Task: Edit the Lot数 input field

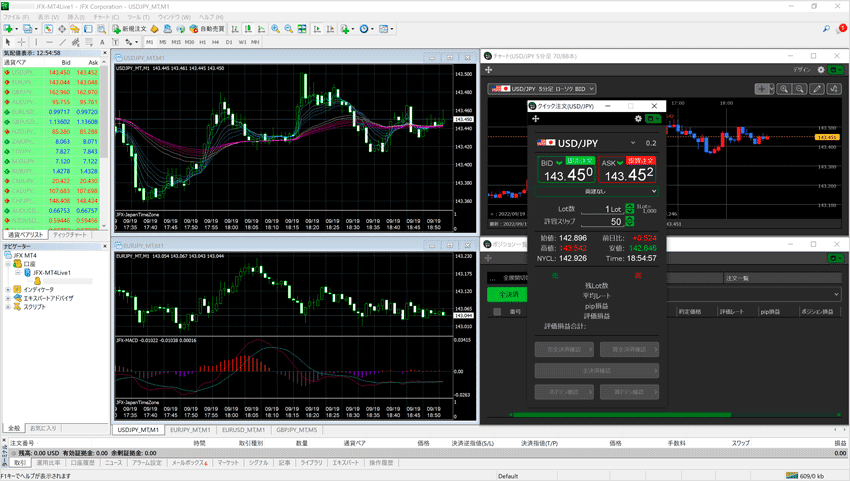Action: 602,209
